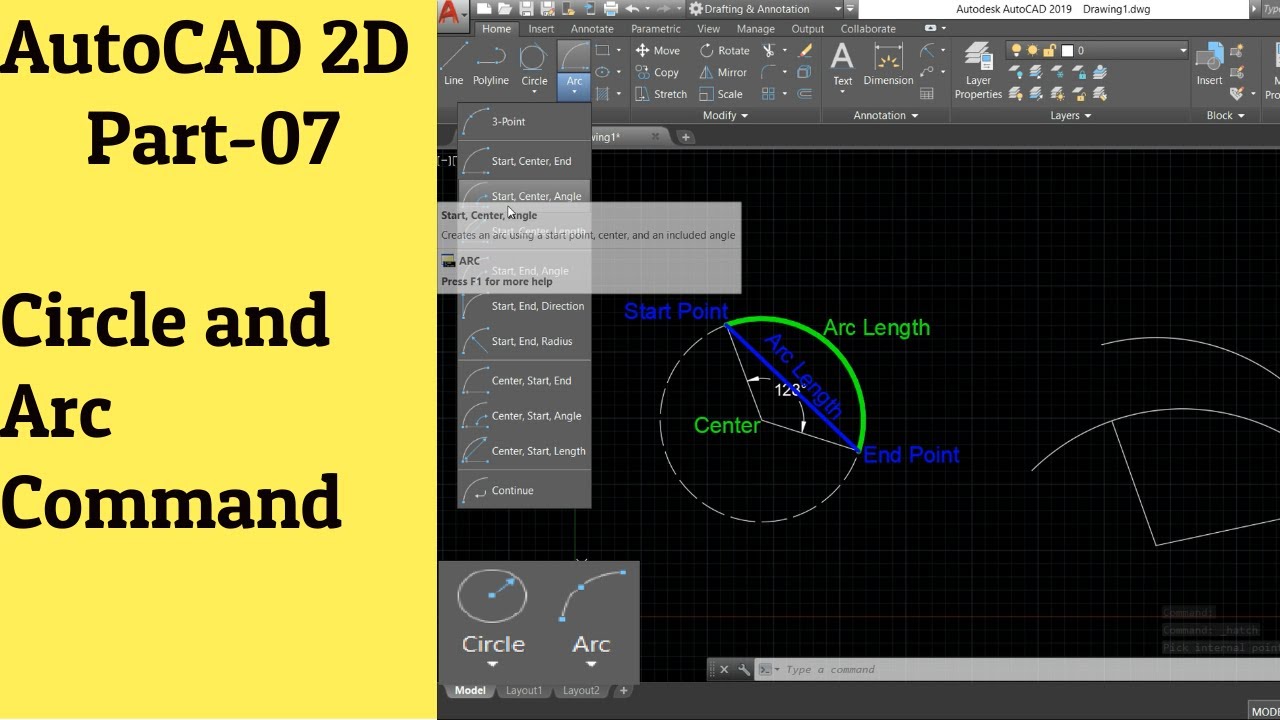Image resolution: width=1280 pixels, height=720 pixels.
Task: Select the Ellipse tool icon
Action: 602,72
